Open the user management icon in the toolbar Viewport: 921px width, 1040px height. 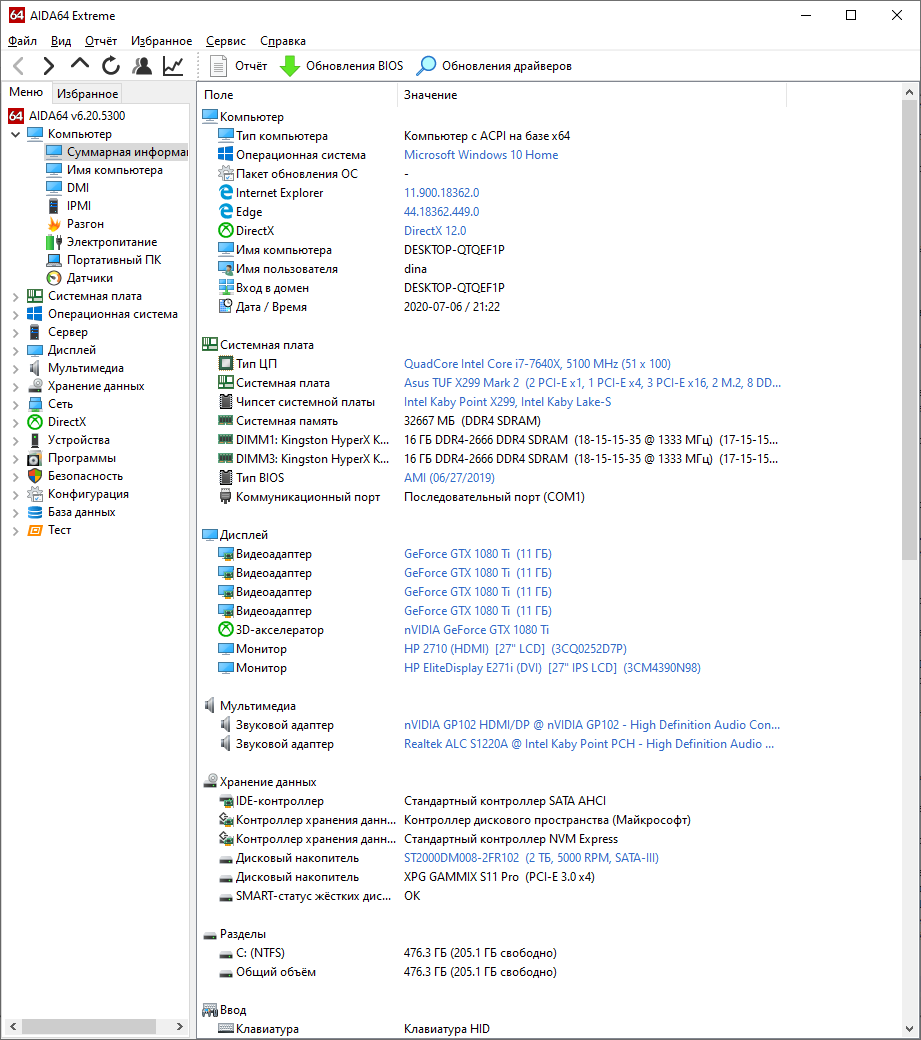142,66
